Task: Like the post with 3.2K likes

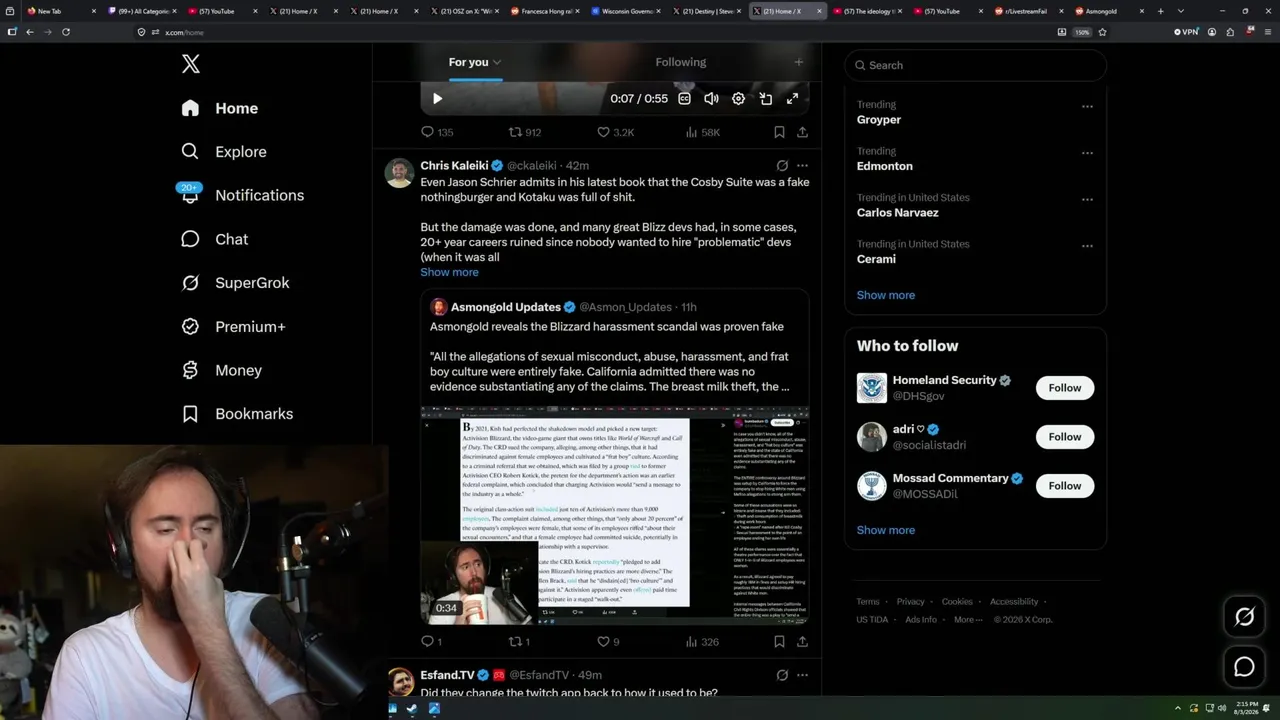Action: [615, 132]
